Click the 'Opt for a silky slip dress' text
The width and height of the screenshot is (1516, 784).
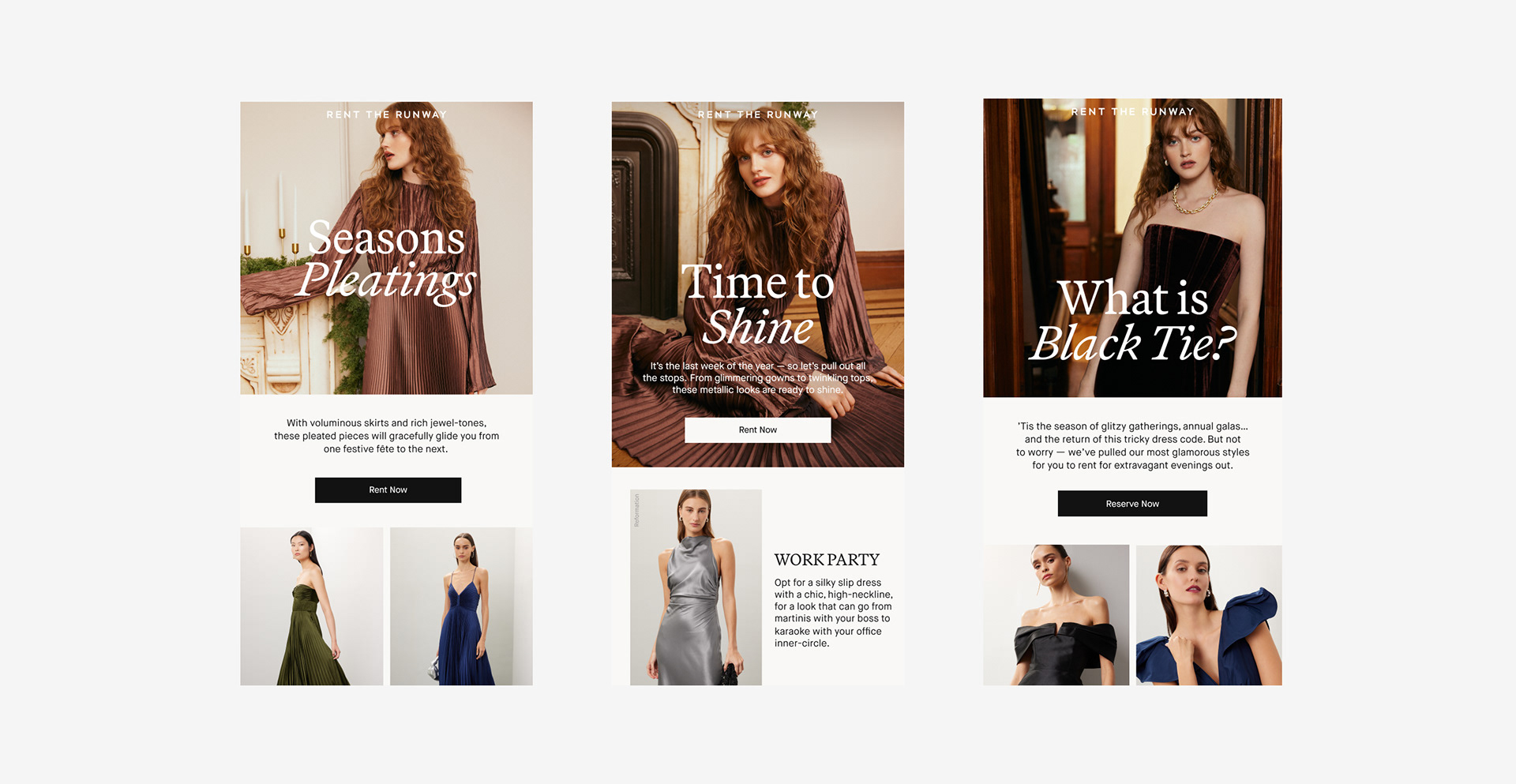tap(834, 613)
